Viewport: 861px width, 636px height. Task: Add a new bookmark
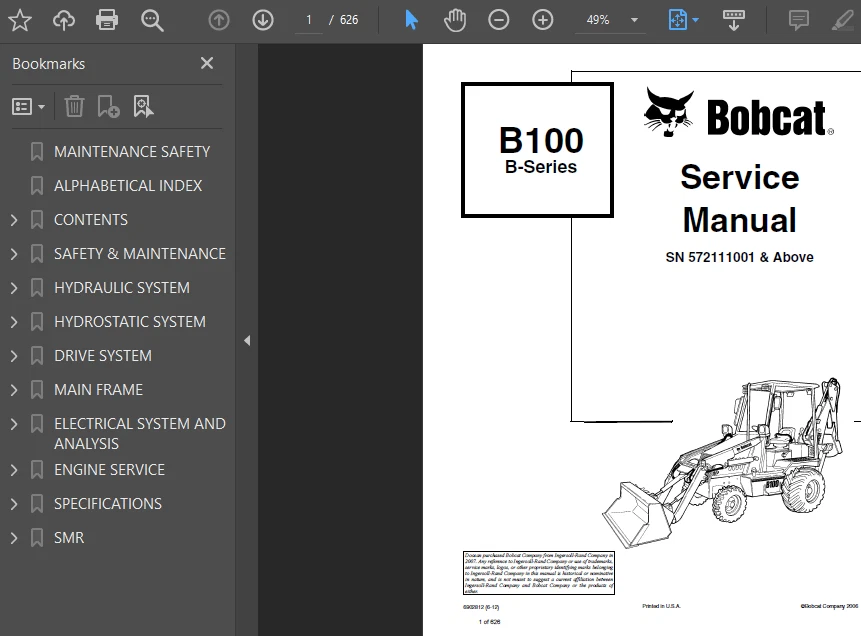108,106
